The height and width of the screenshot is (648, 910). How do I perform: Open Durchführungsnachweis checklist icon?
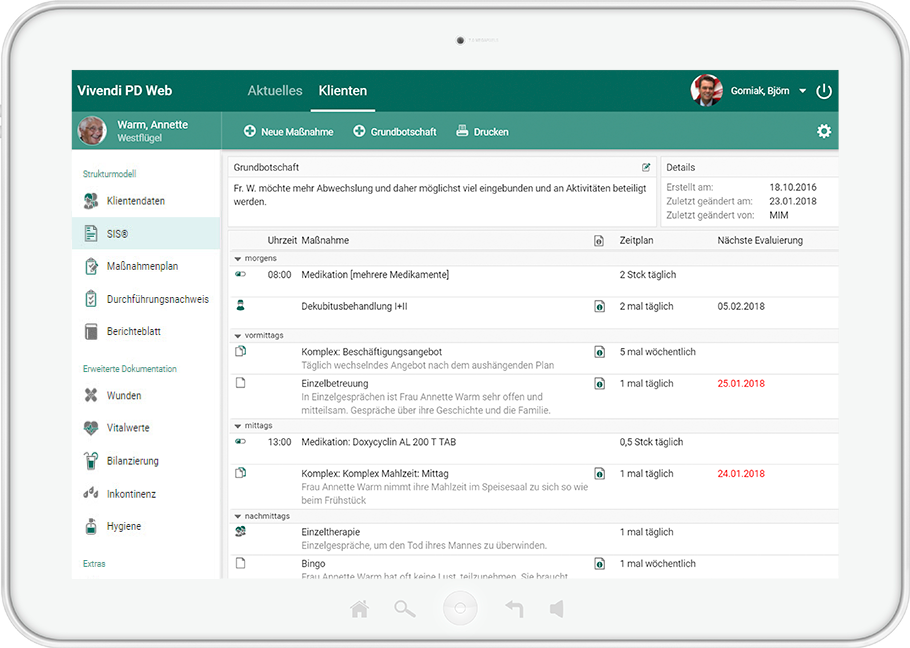tap(91, 299)
